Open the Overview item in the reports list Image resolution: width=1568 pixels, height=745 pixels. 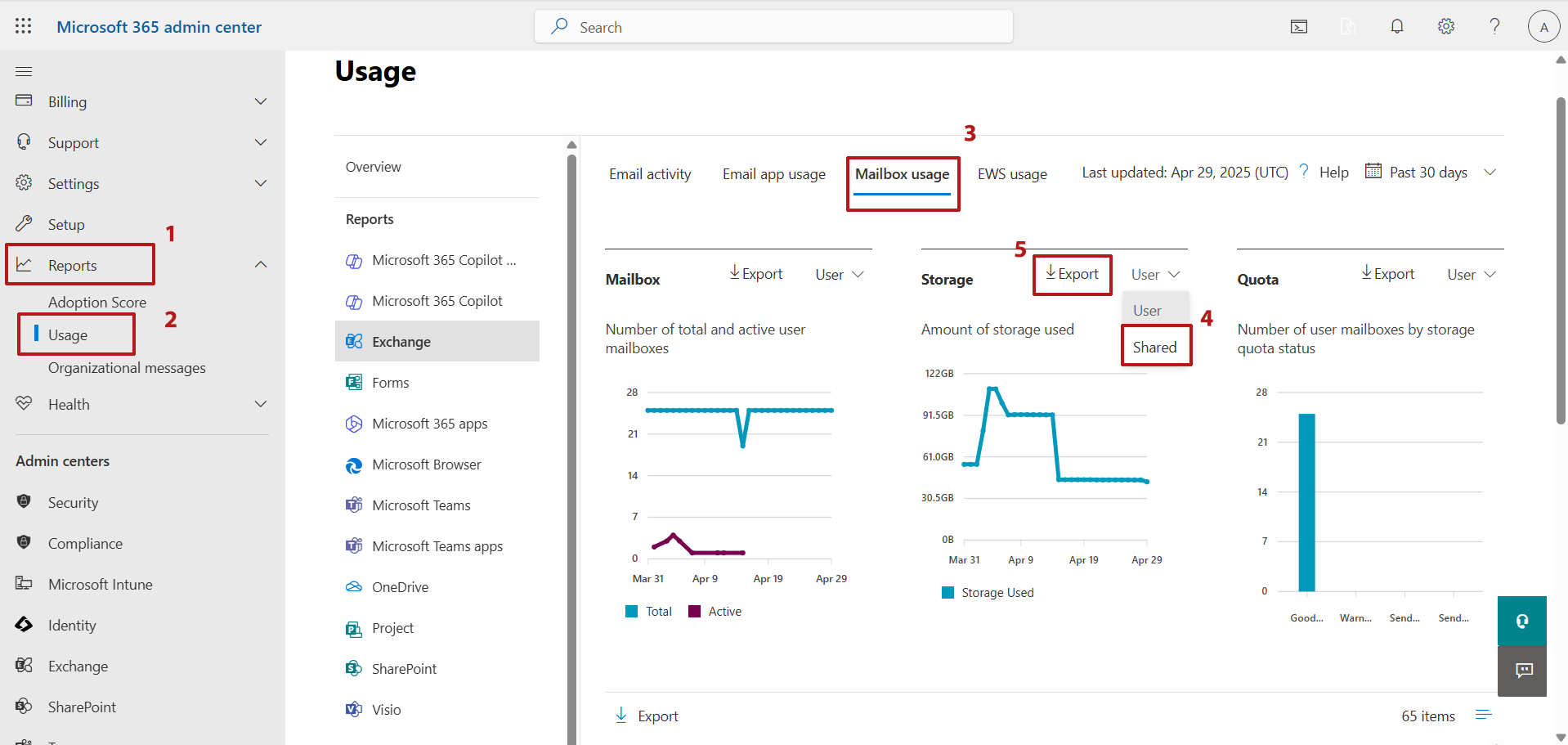[374, 167]
